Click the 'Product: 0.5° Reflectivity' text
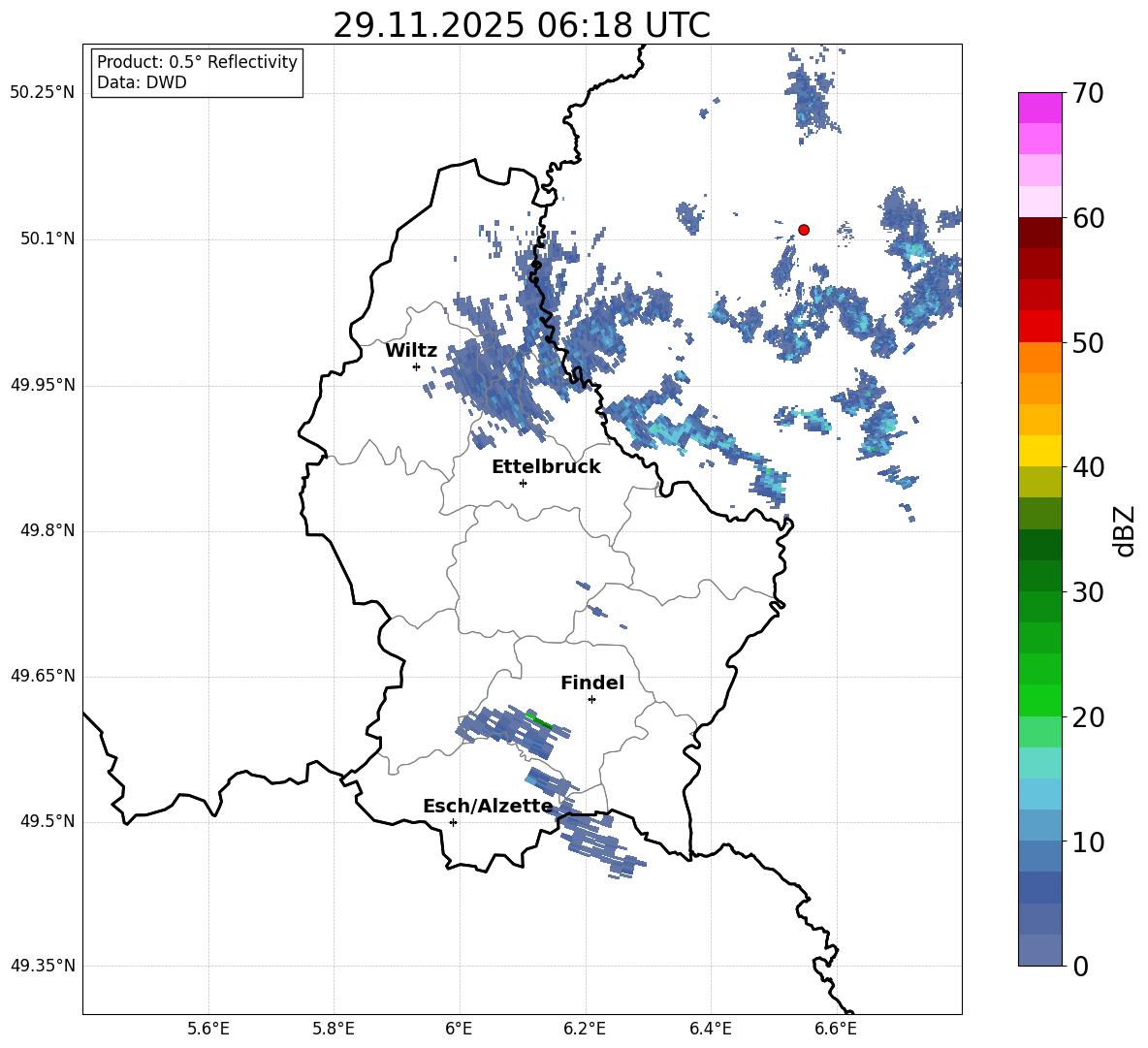The width and height of the screenshot is (1148, 1048). coord(197,62)
